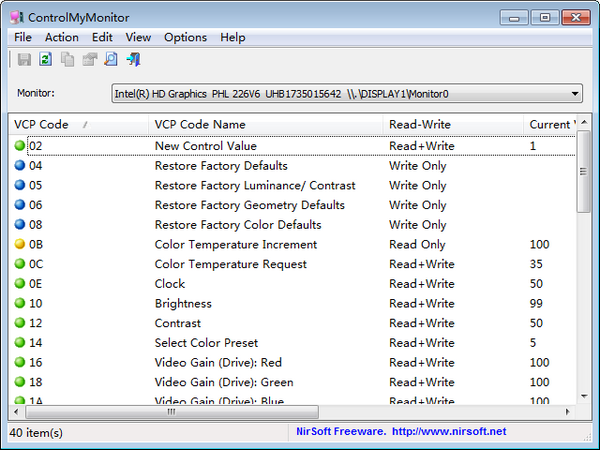Click the Refresh toolbar icon
The image size is (600, 450).
point(45,60)
